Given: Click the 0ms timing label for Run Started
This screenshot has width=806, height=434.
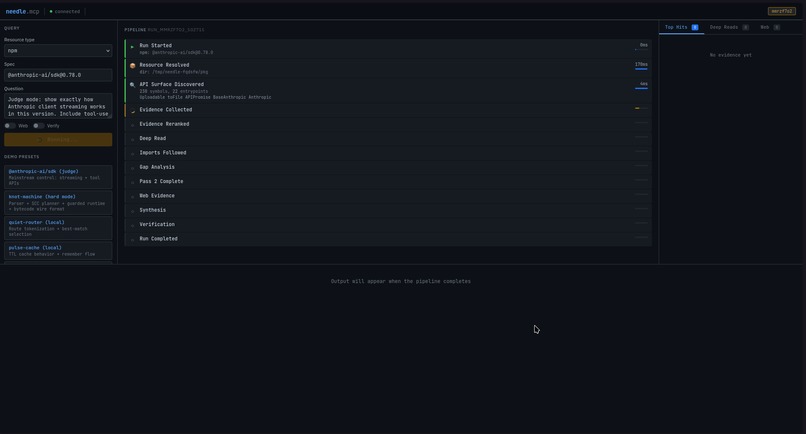Looking at the screenshot, I should click(x=644, y=45).
